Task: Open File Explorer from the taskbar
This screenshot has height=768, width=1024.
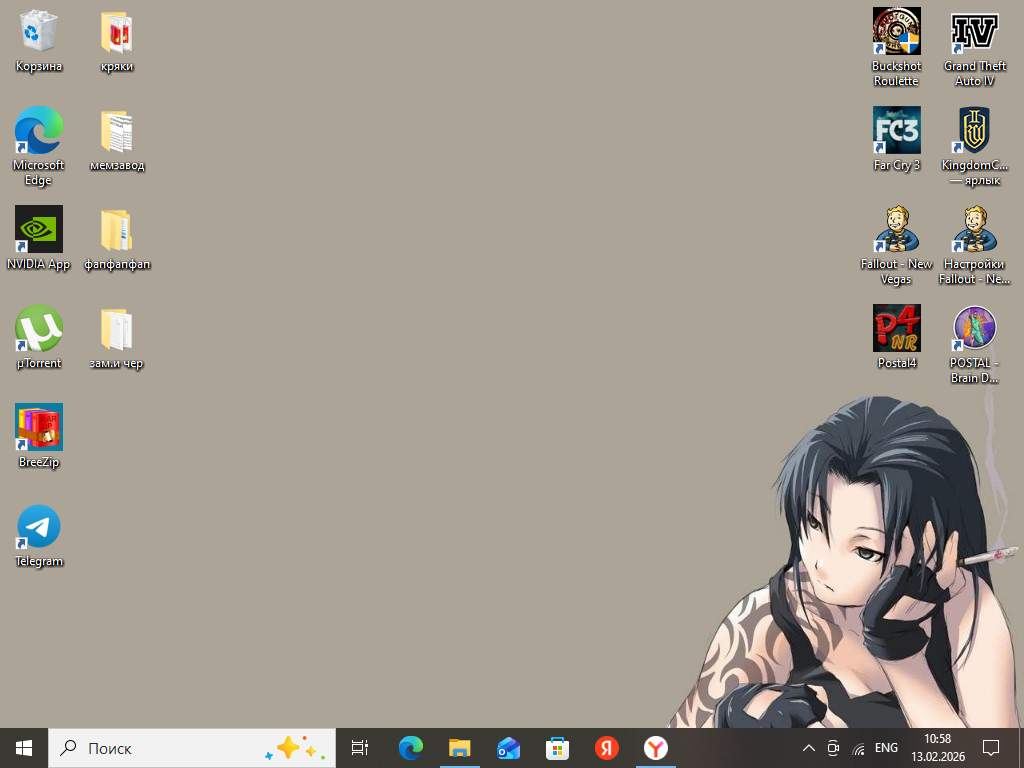Action: click(460, 748)
